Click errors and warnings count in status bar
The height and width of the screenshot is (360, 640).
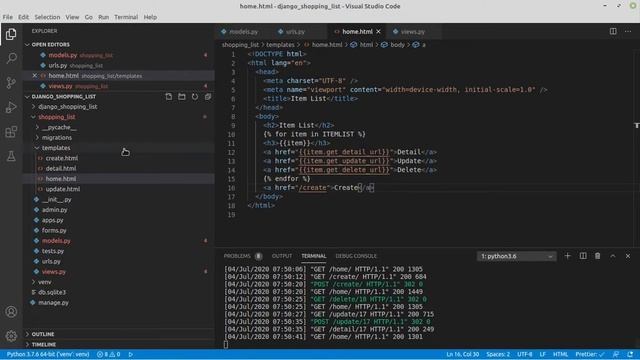pos(109,354)
